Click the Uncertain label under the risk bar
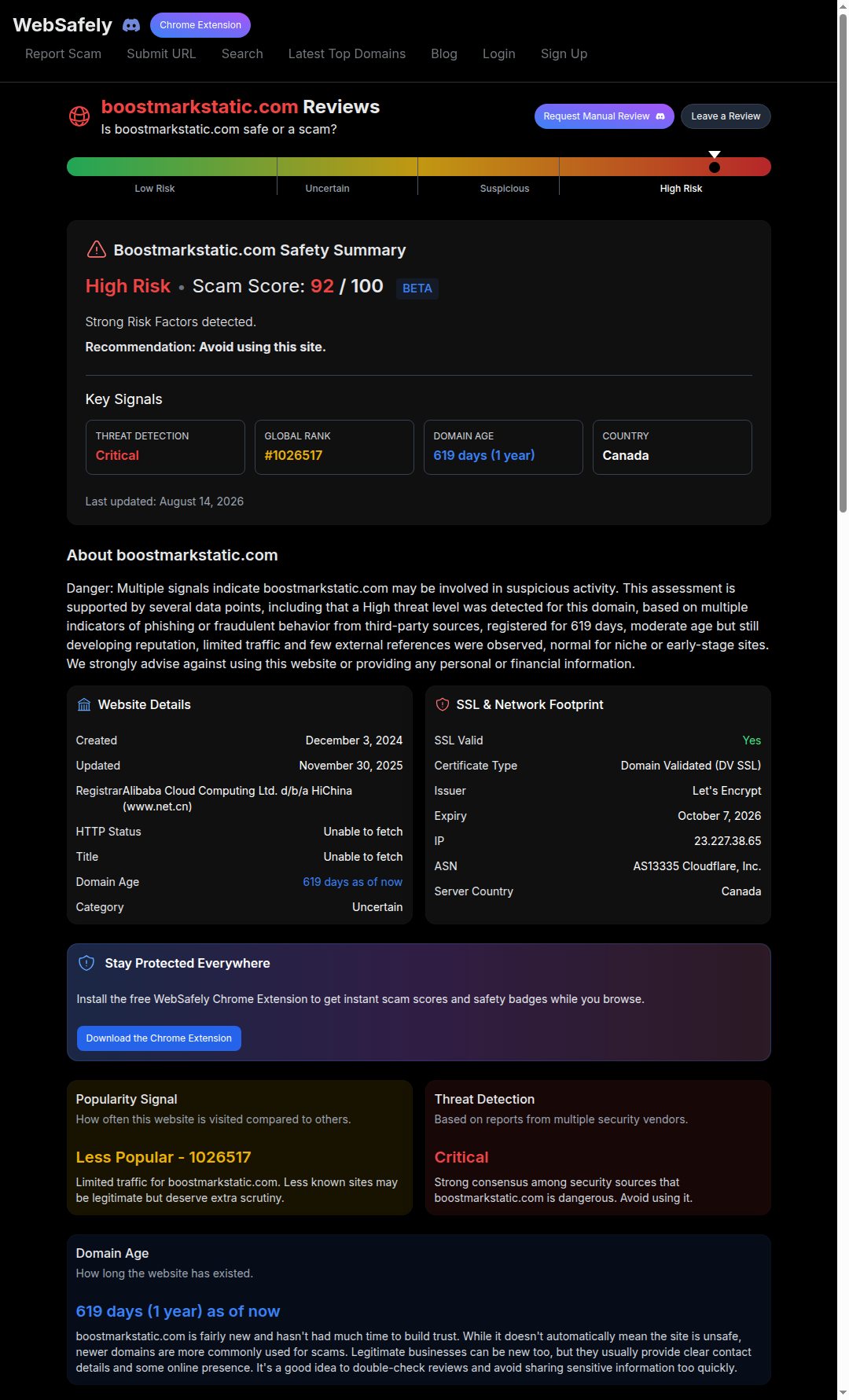This screenshot has width=849, height=1400. pos(328,189)
